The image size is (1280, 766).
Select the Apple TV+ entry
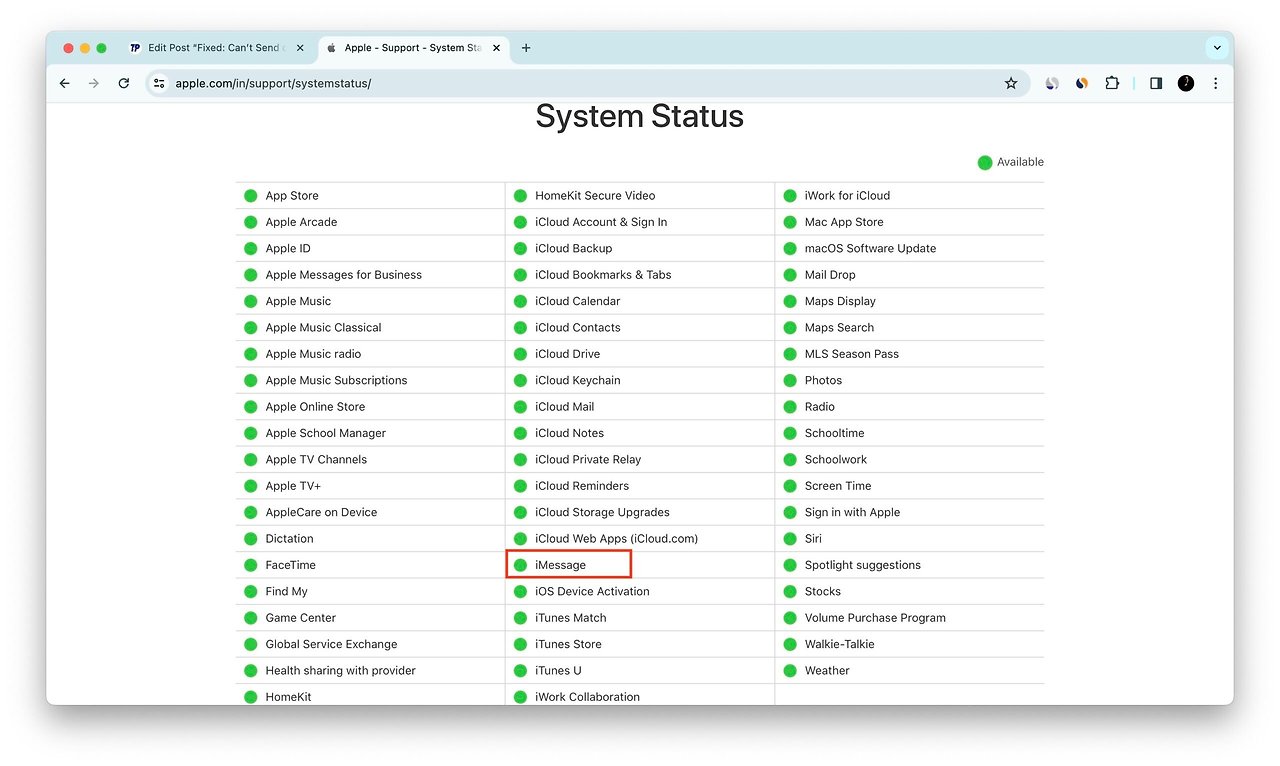(370, 486)
